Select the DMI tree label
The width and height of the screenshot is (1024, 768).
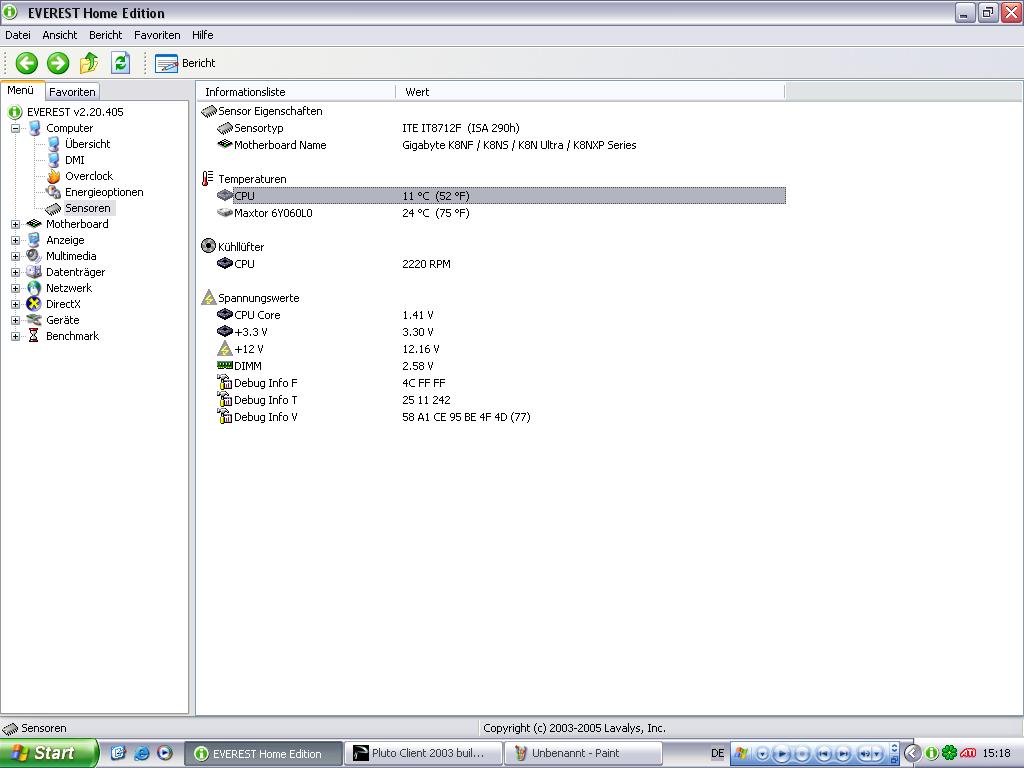(x=74, y=160)
